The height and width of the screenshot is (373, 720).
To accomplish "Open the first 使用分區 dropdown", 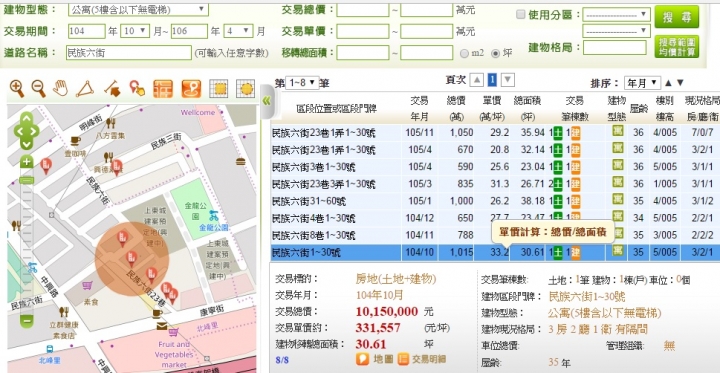I will click(616, 15).
